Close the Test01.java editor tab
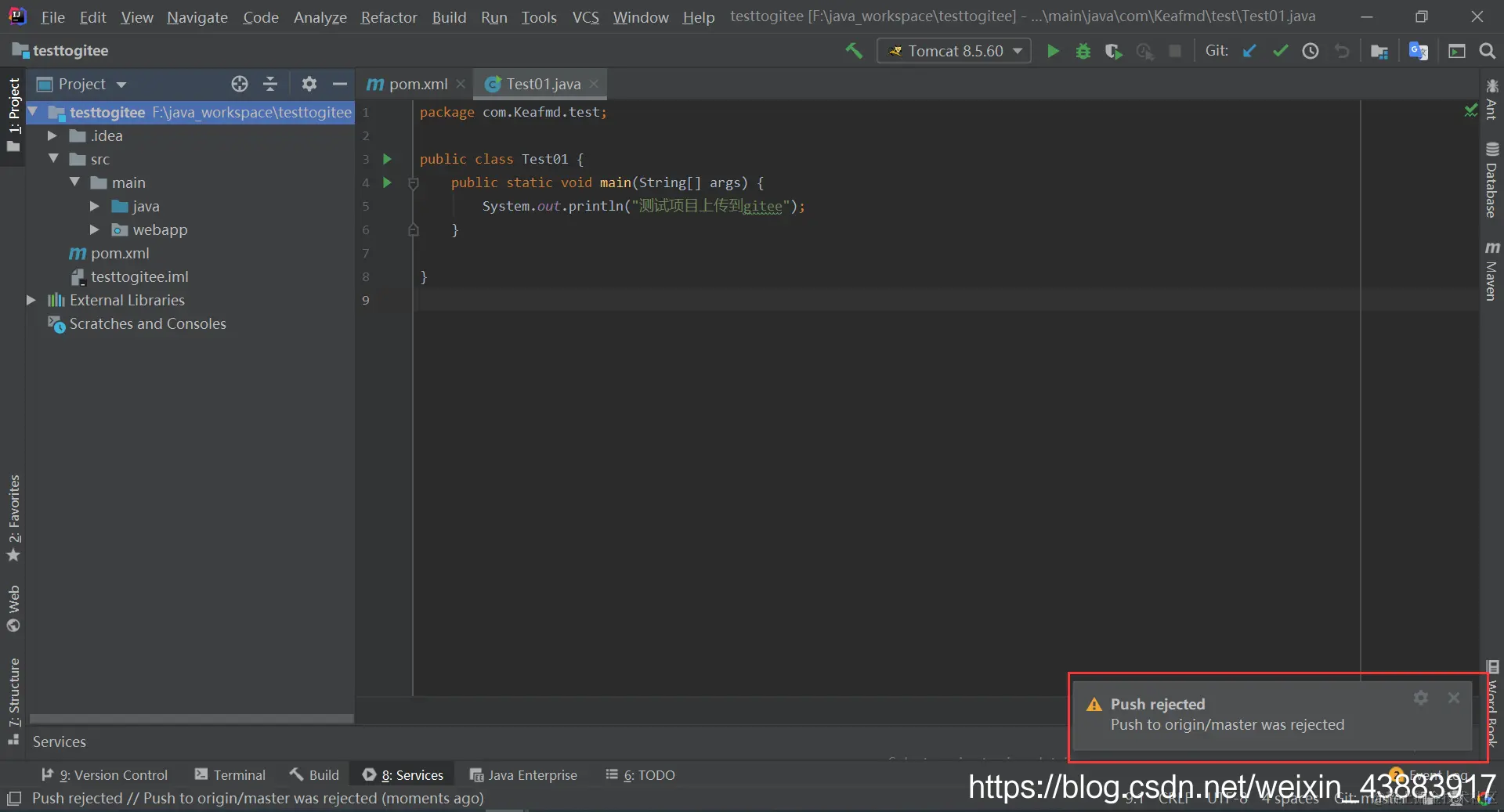This screenshot has width=1504, height=812. (594, 84)
